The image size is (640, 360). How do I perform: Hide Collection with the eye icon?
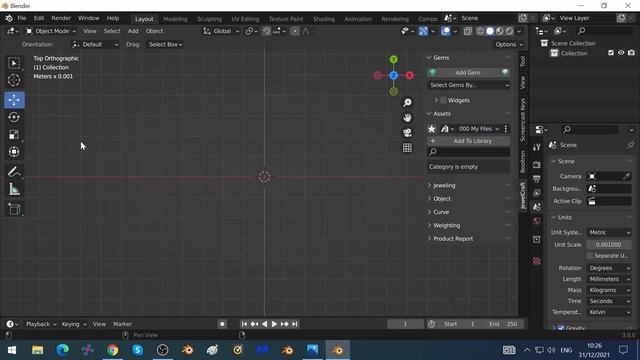click(x=621, y=53)
